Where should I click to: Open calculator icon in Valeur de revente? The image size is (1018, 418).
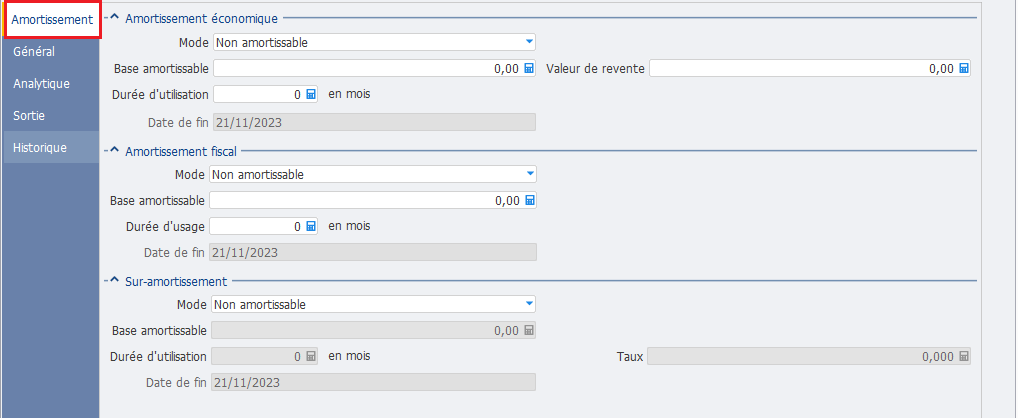pyautogui.click(x=964, y=69)
